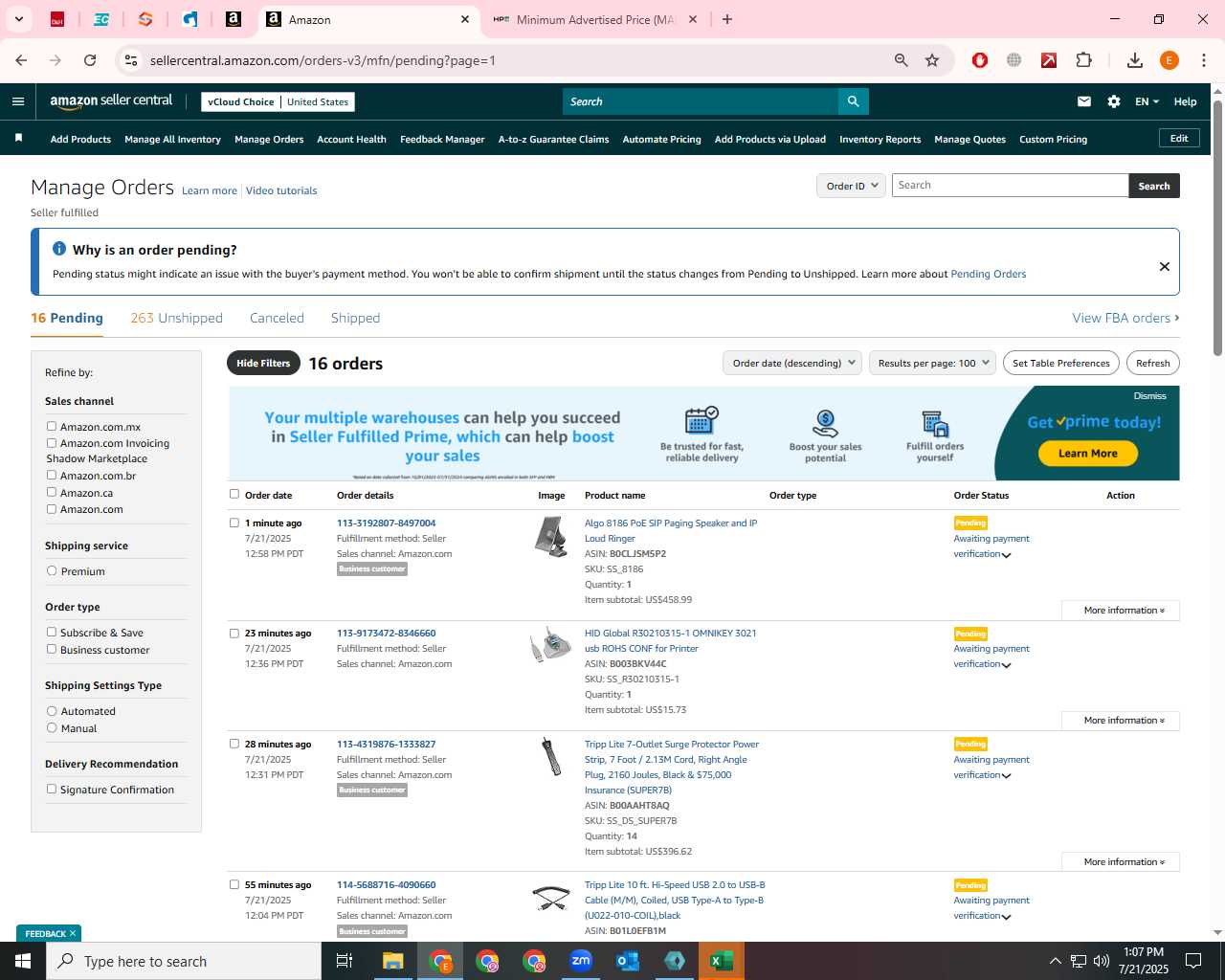This screenshot has width=1225, height=980.
Task: Open Automate Pricing menu item
Action: tap(661, 139)
